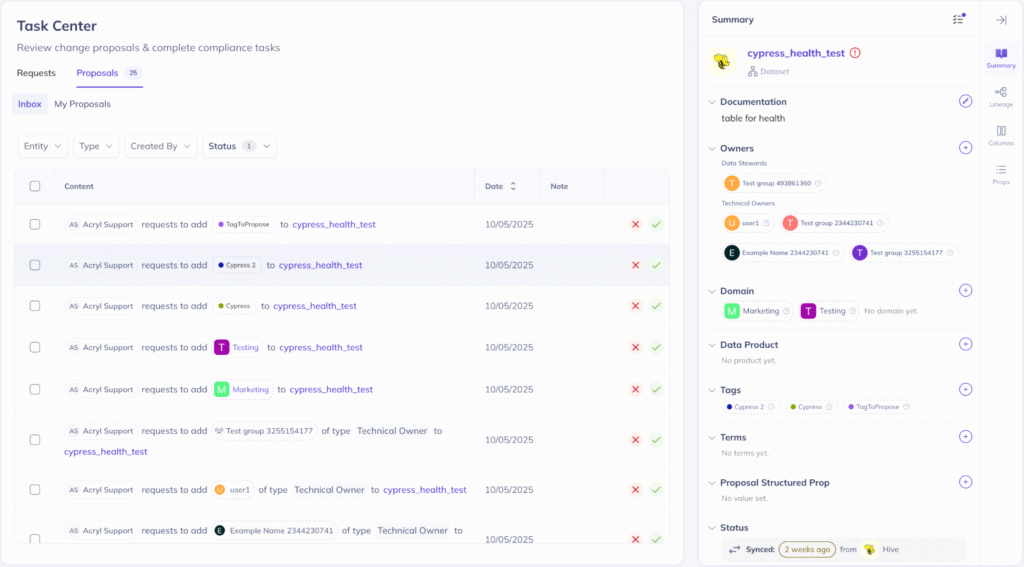Collapse the Owners section
The image size is (1024, 567).
[712, 149]
